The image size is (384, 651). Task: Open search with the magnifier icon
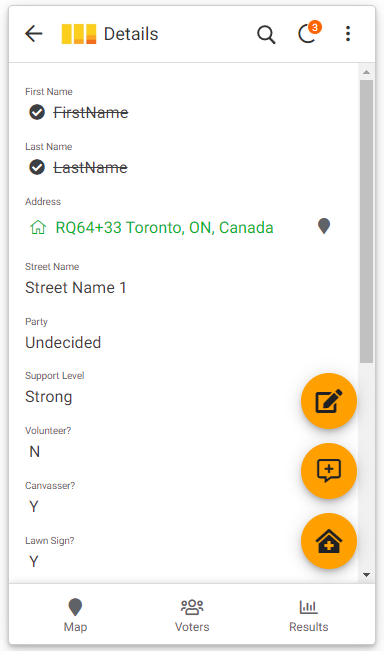coord(266,34)
